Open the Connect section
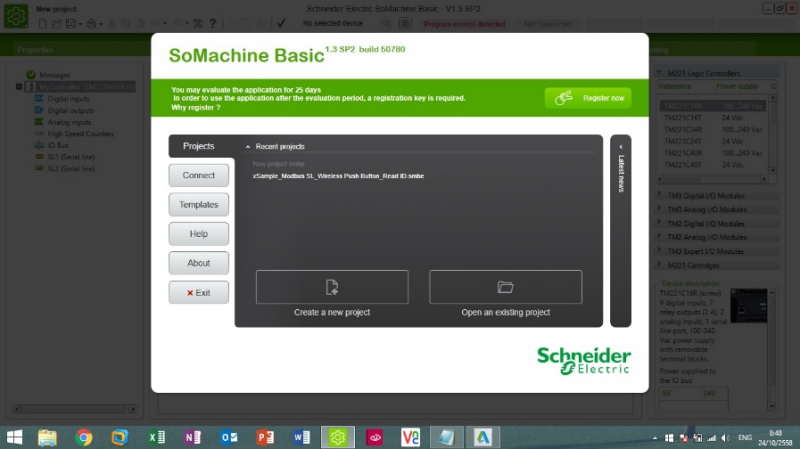Screen dimensions: 800x449 198,175
